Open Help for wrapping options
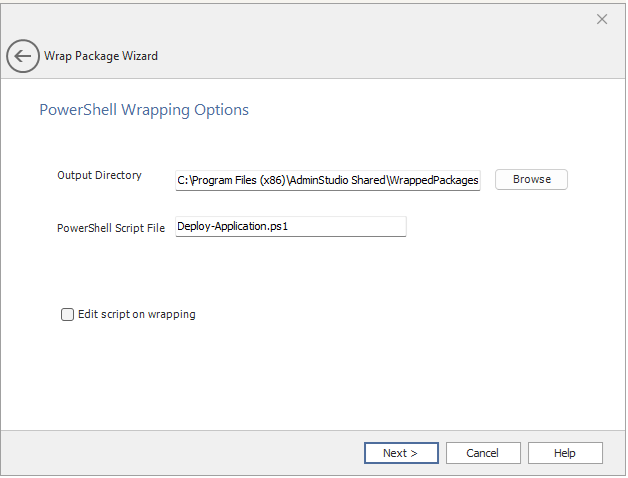This screenshot has width=628, height=478. (x=565, y=453)
